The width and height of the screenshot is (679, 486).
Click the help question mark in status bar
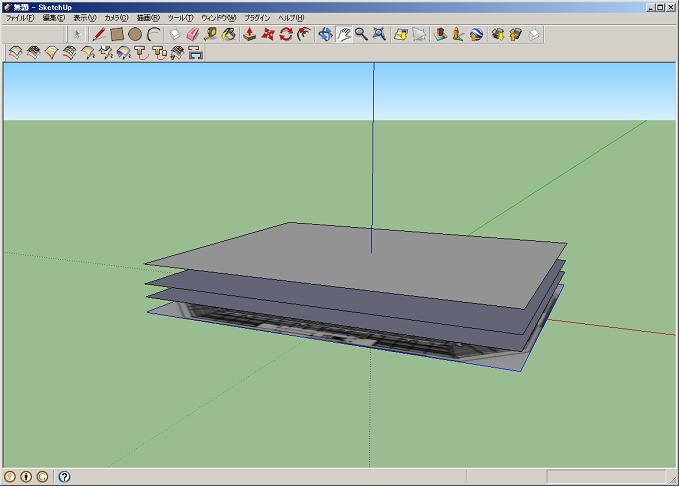click(64, 477)
